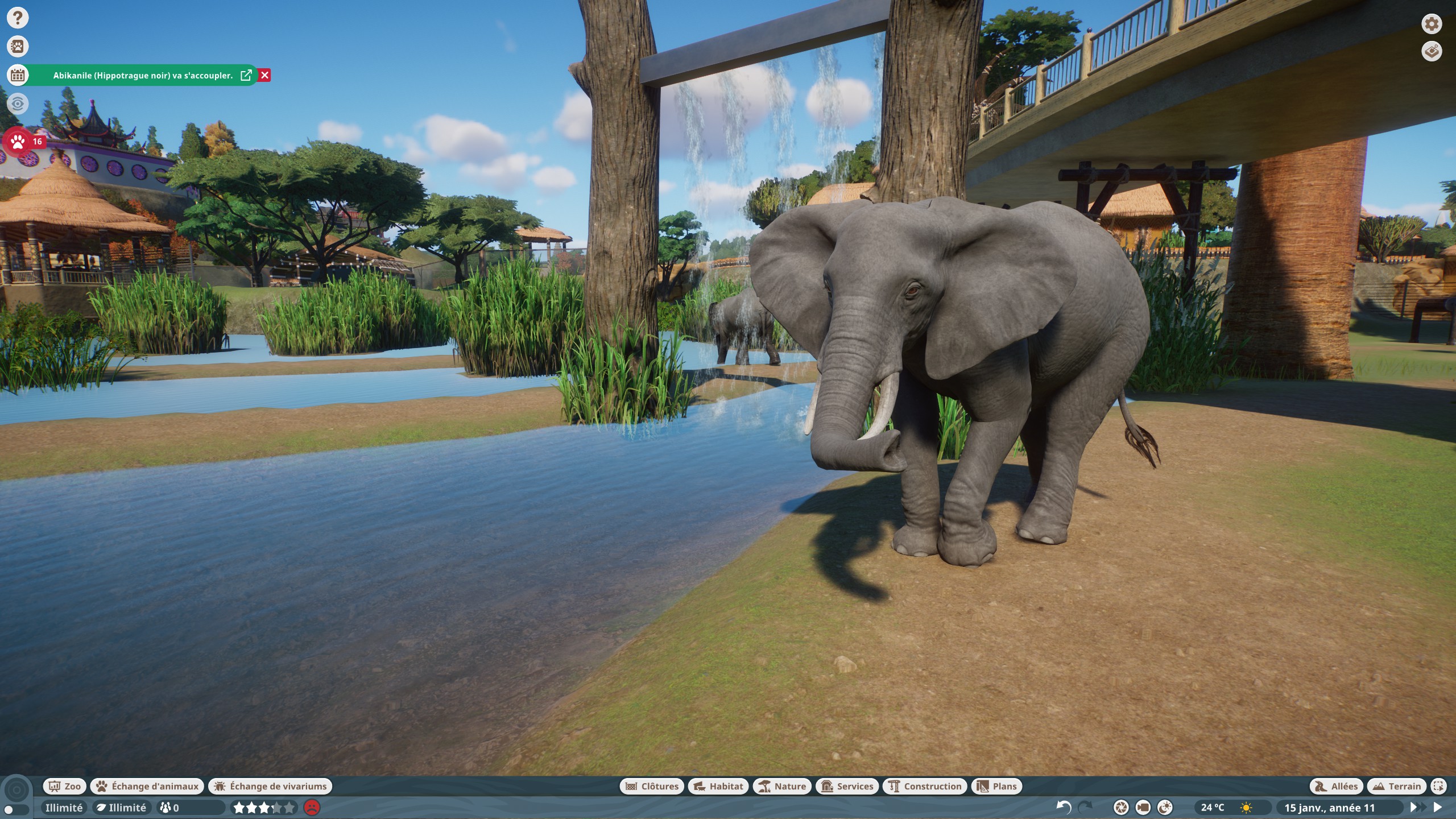Set fast-forward game speed

pyautogui.click(x=1418, y=807)
